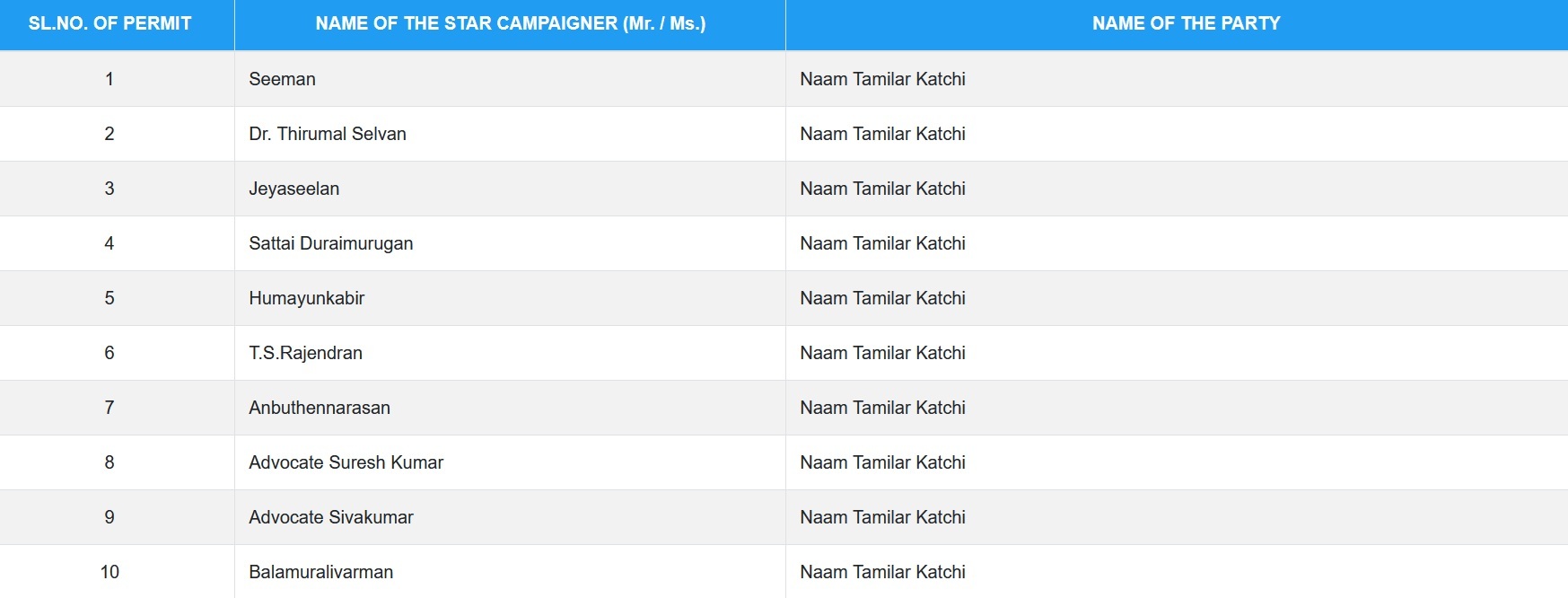The width and height of the screenshot is (1568, 598).
Task: Click the NAME OF THE STAR CAMPAIGNER header
Action: coord(510,23)
